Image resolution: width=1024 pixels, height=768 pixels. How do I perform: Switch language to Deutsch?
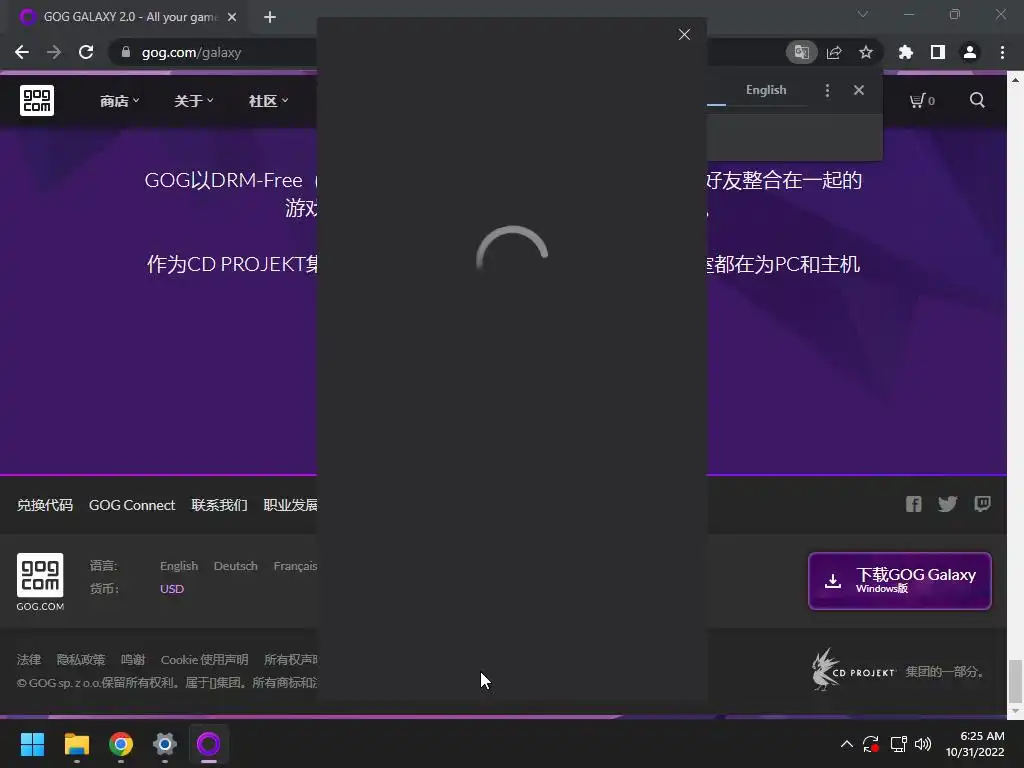click(236, 566)
